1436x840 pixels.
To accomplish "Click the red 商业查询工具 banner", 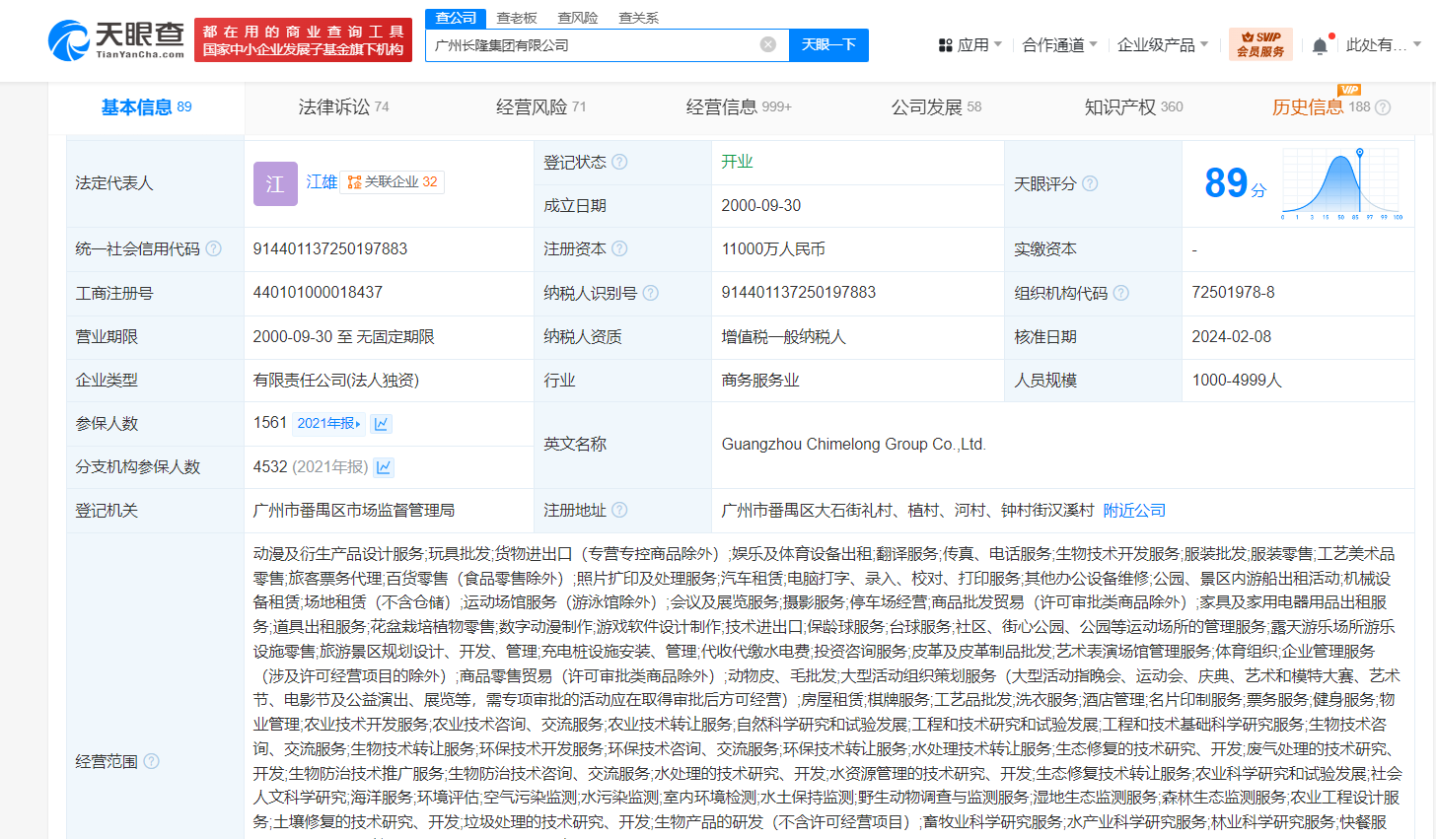I will click(x=303, y=40).
